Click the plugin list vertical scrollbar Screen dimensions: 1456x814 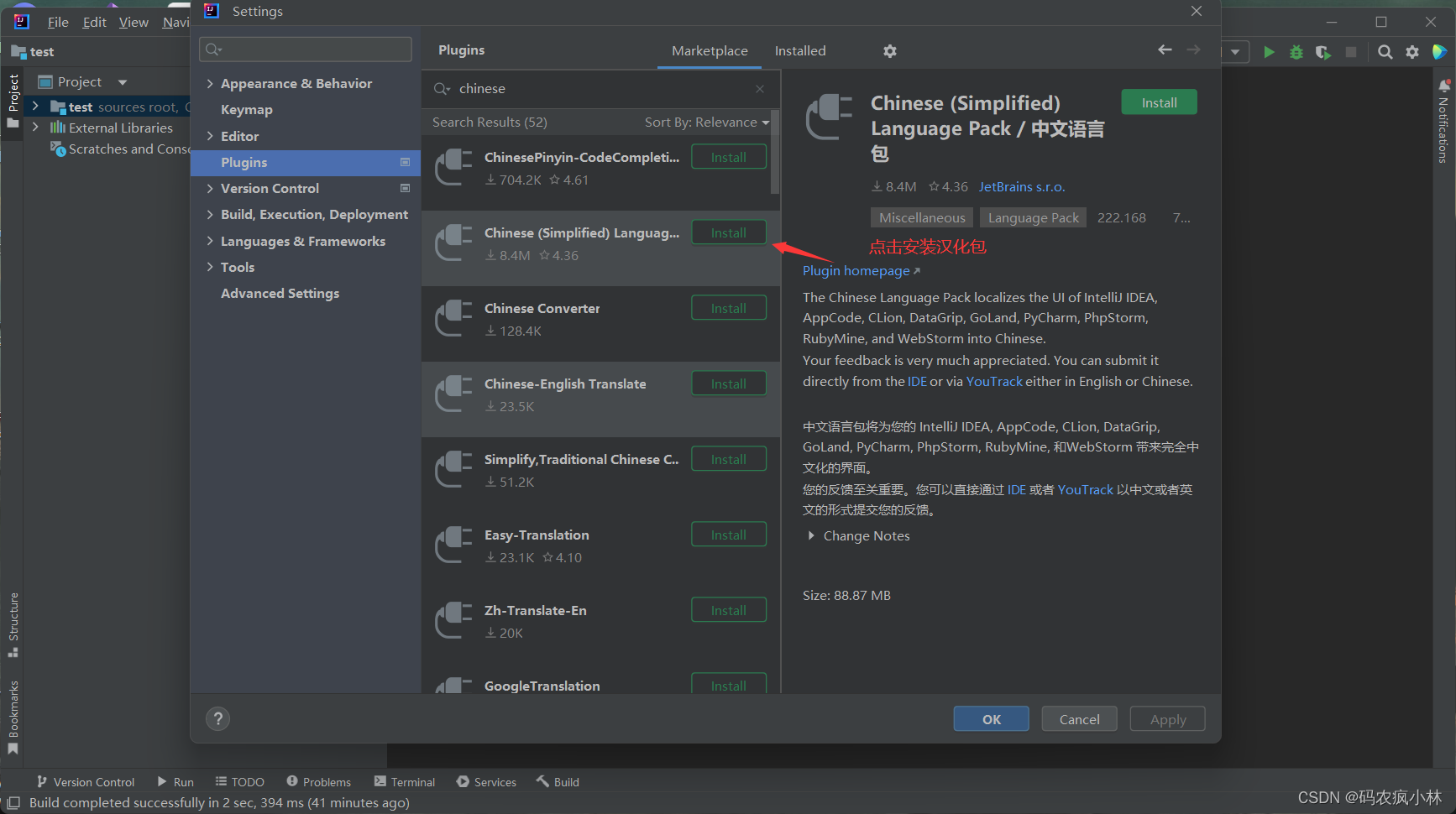pyautogui.click(x=775, y=151)
